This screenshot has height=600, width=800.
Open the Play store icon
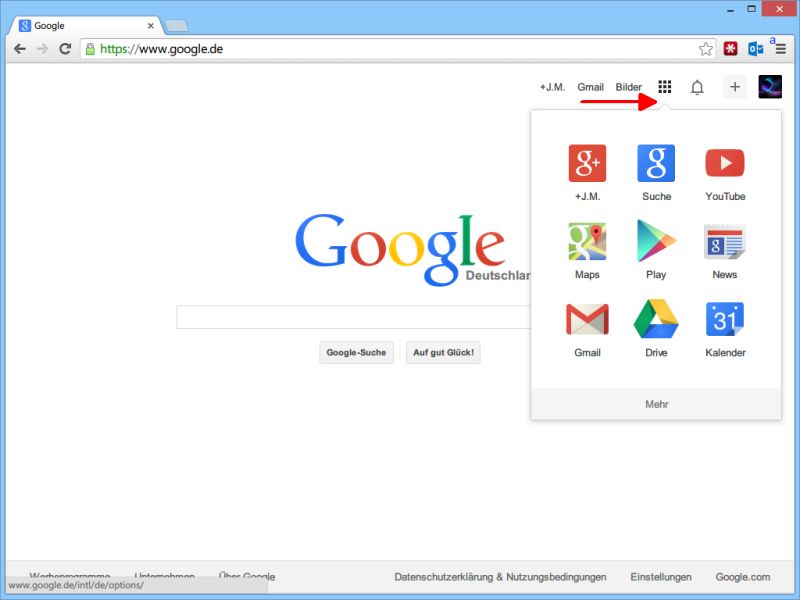656,240
